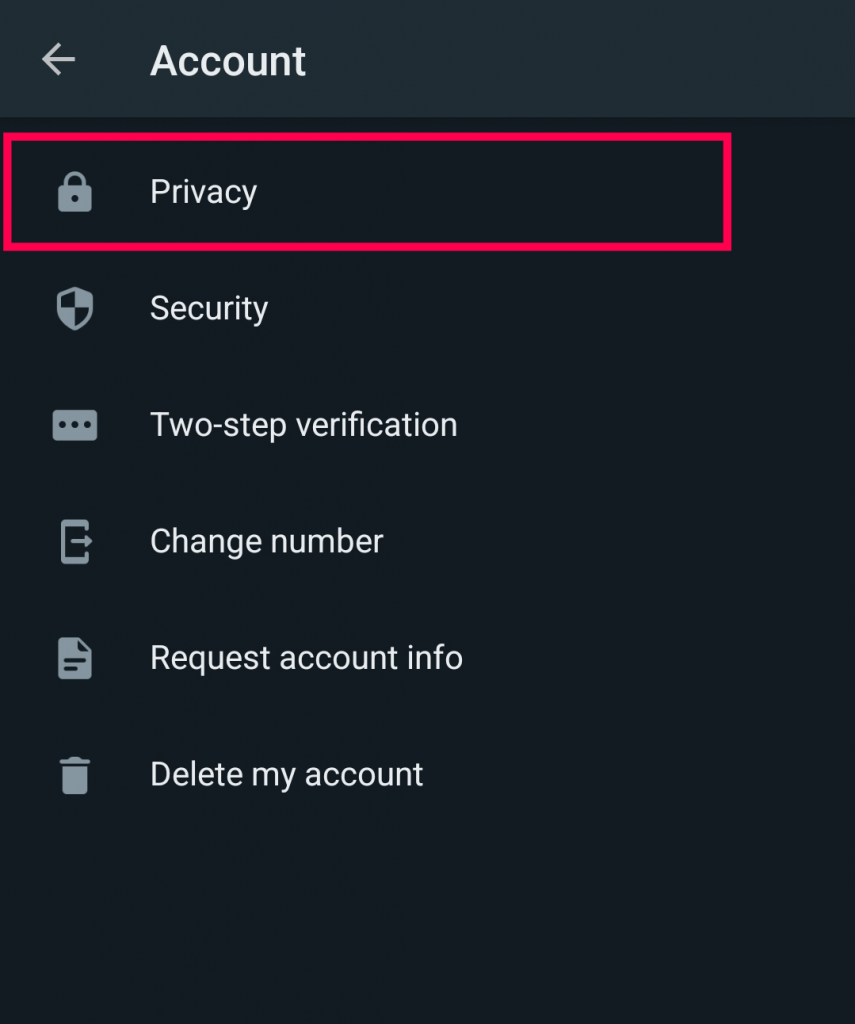Click the document icon next to Request account info
Image resolution: width=855 pixels, height=1024 pixels.
click(x=73, y=658)
